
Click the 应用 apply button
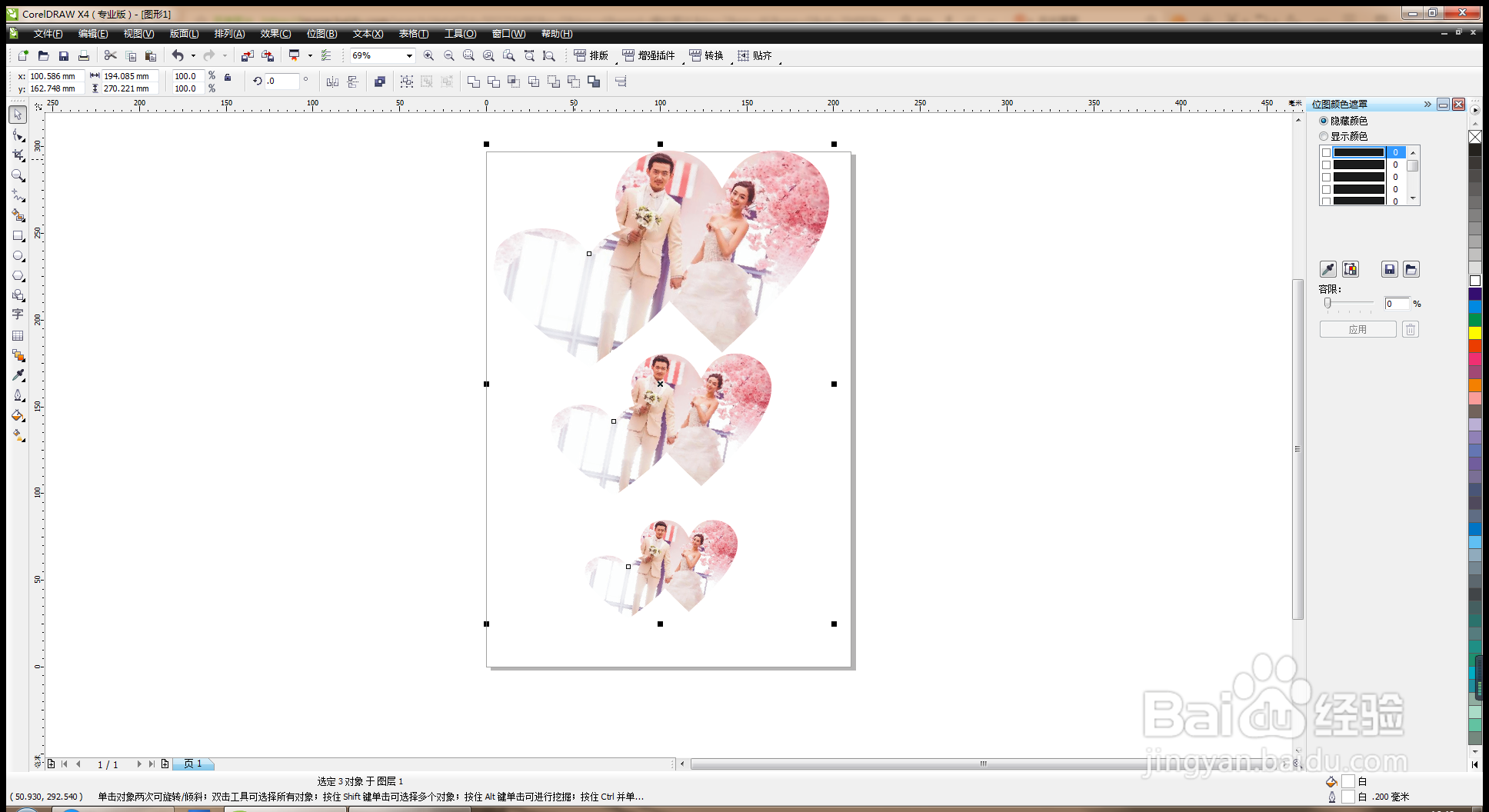[1357, 329]
